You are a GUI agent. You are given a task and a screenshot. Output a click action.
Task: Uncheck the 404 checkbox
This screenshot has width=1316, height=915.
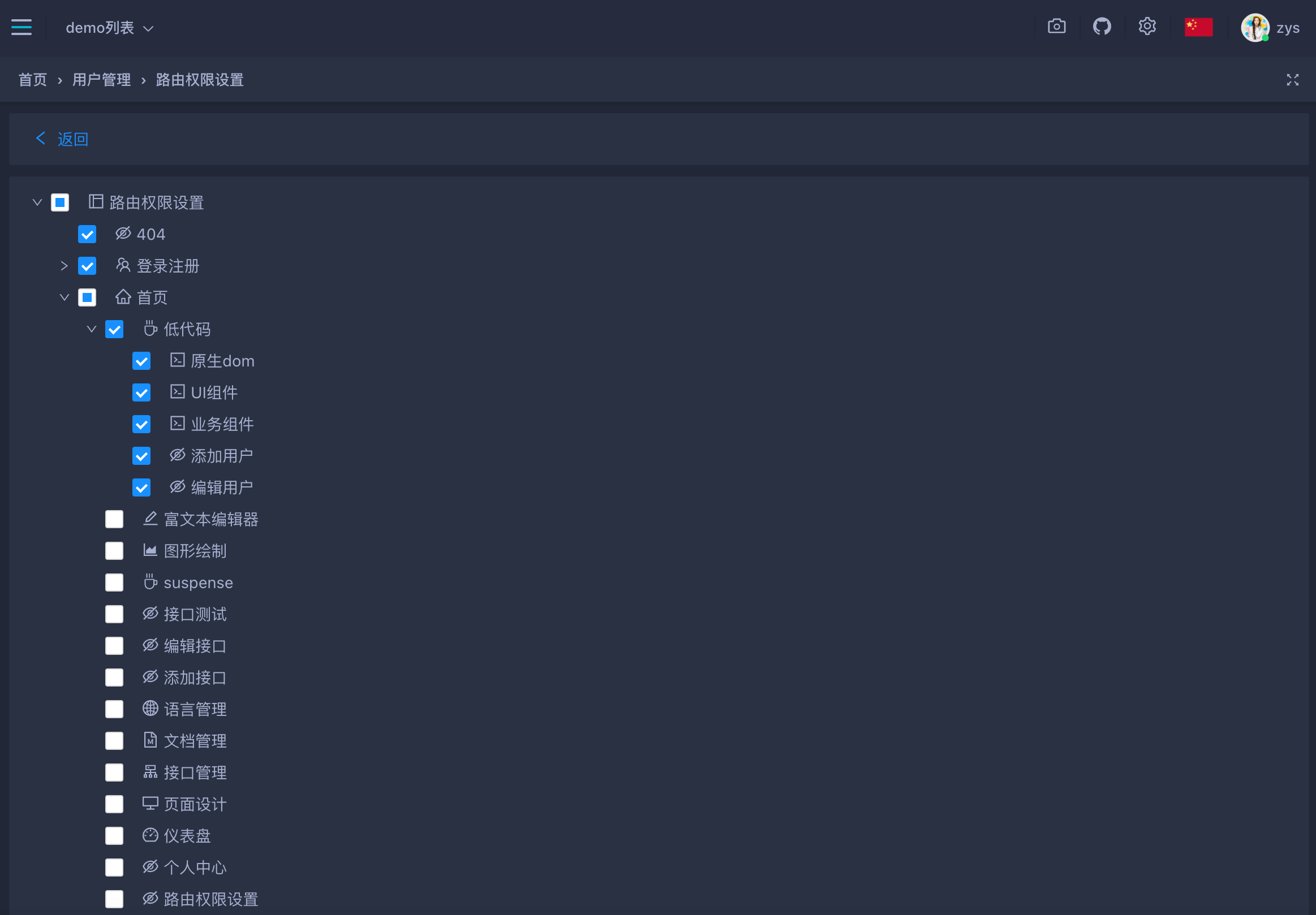[87, 234]
